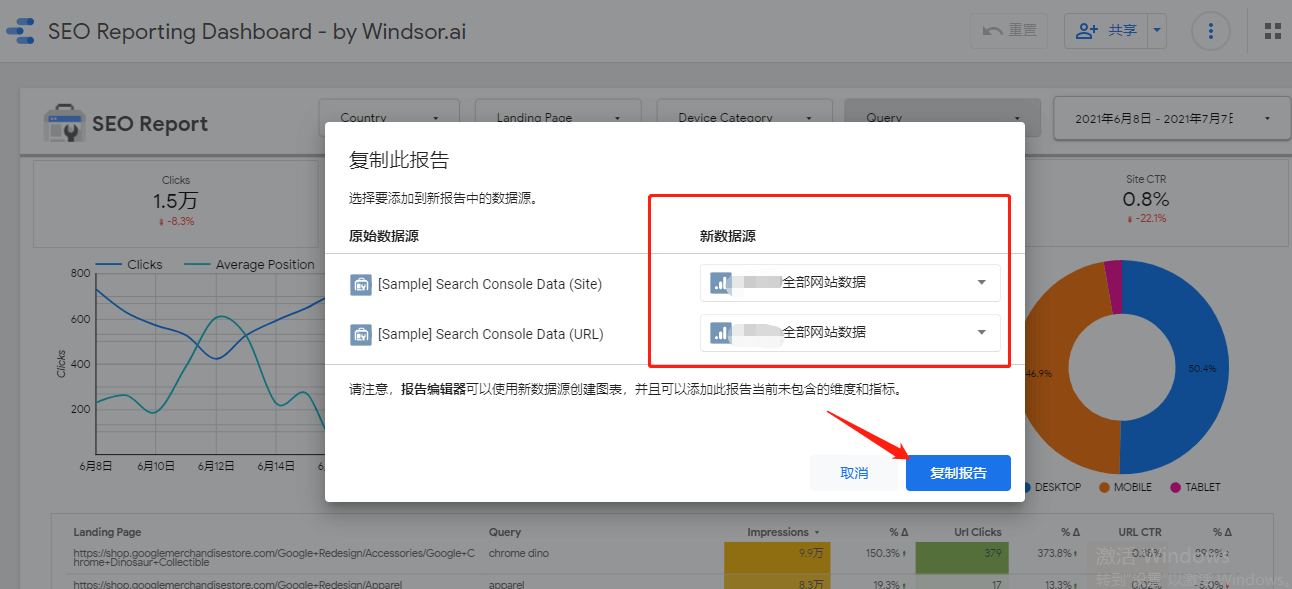
Task: Click Search Console Data (Site) source icon
Action: 361,284
